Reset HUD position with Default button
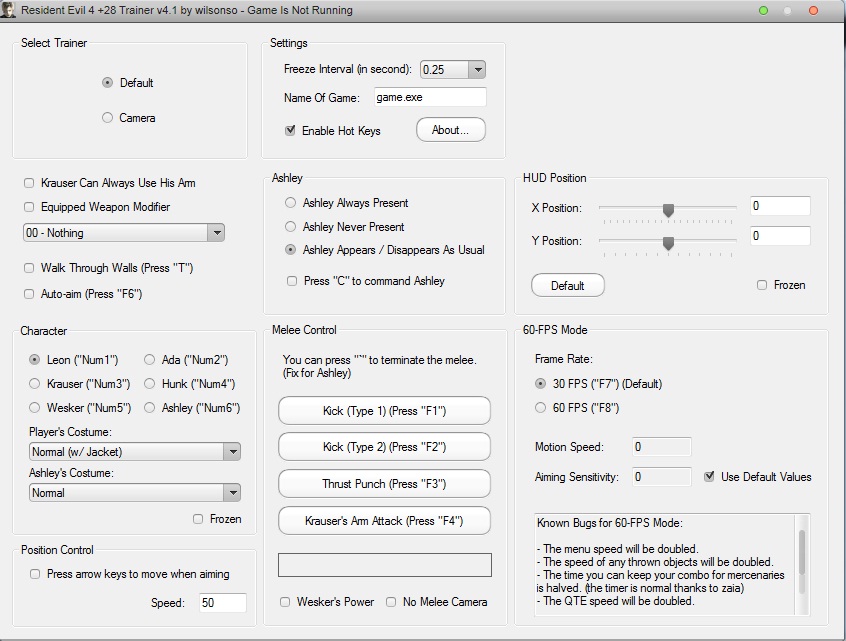Viewport: 846px width, 641px height. [x=567, y=285]
